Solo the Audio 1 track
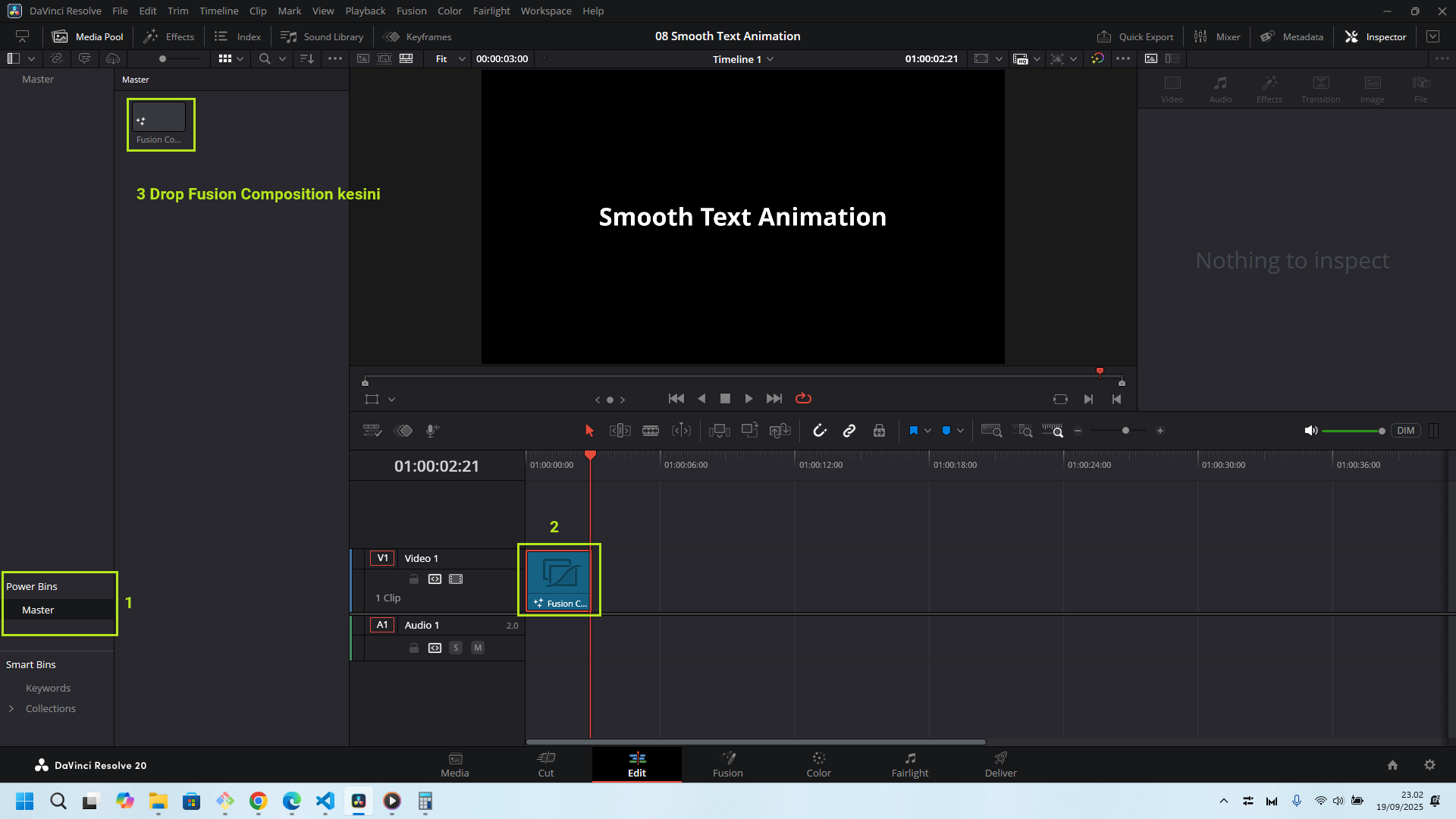The width and height of the screenshot is (1456, 819). [456, 648]
